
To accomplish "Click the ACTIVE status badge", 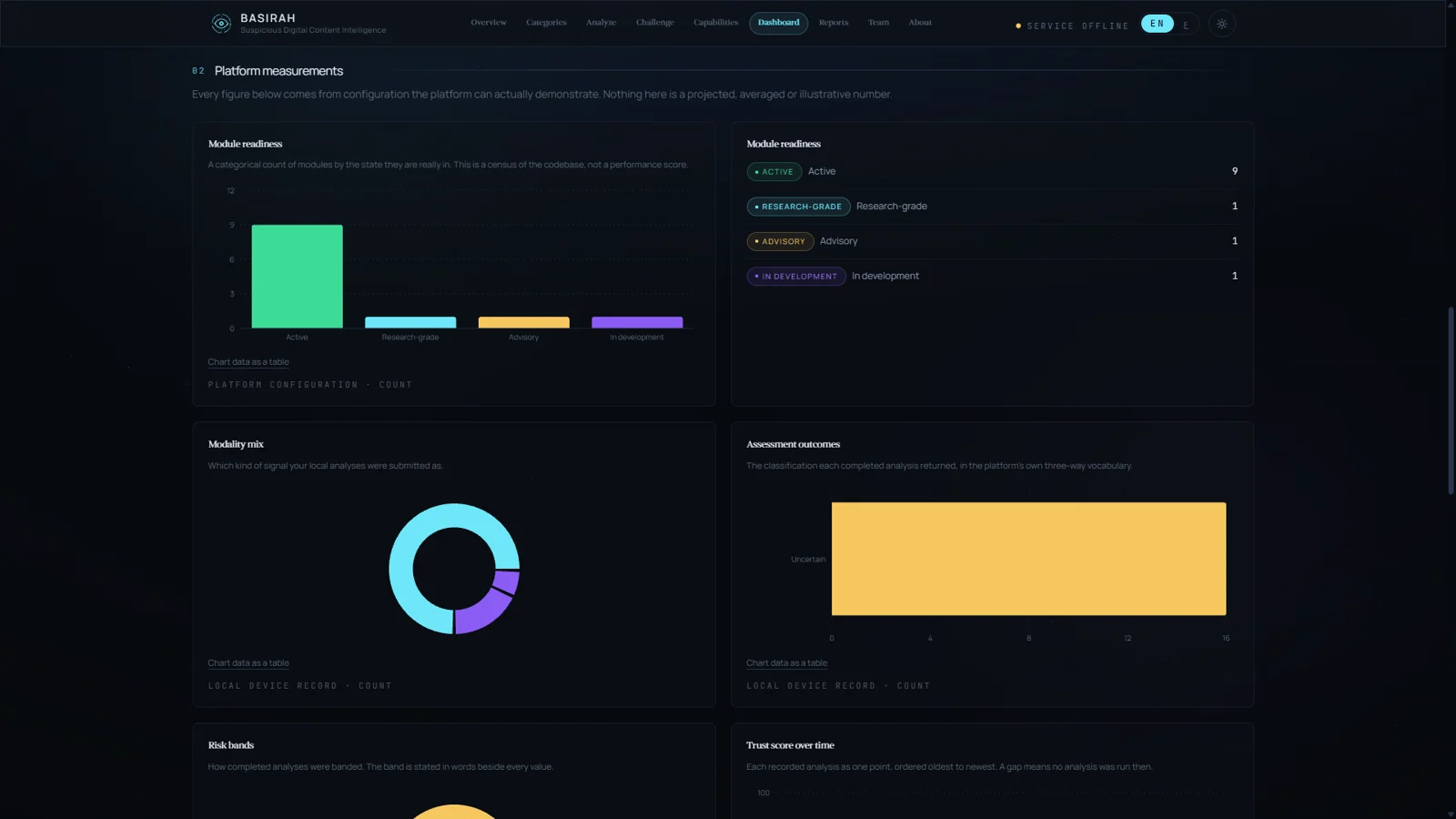I will click(774, 172).
